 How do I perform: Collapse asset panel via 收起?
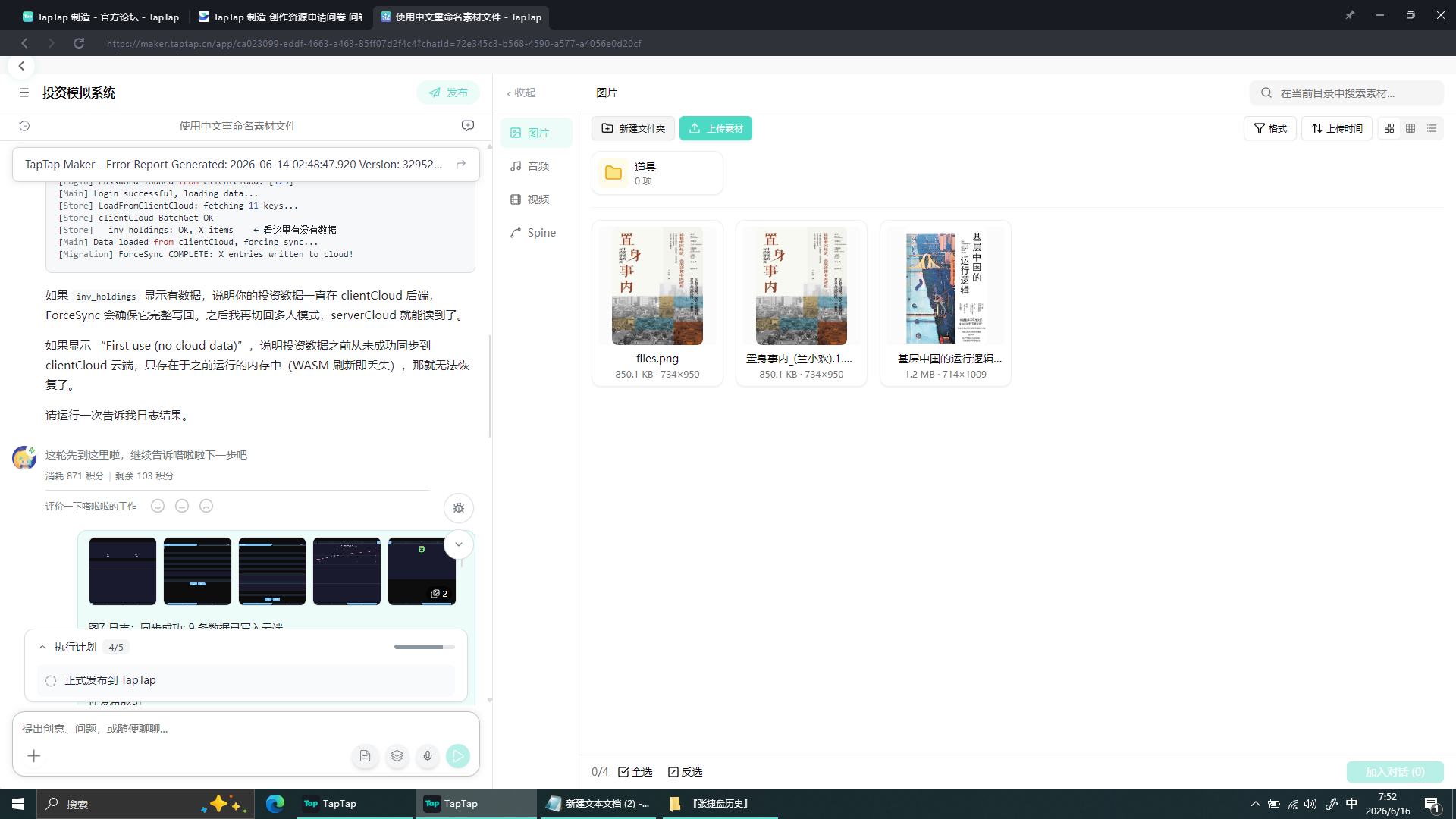click(x=521, y=93)
